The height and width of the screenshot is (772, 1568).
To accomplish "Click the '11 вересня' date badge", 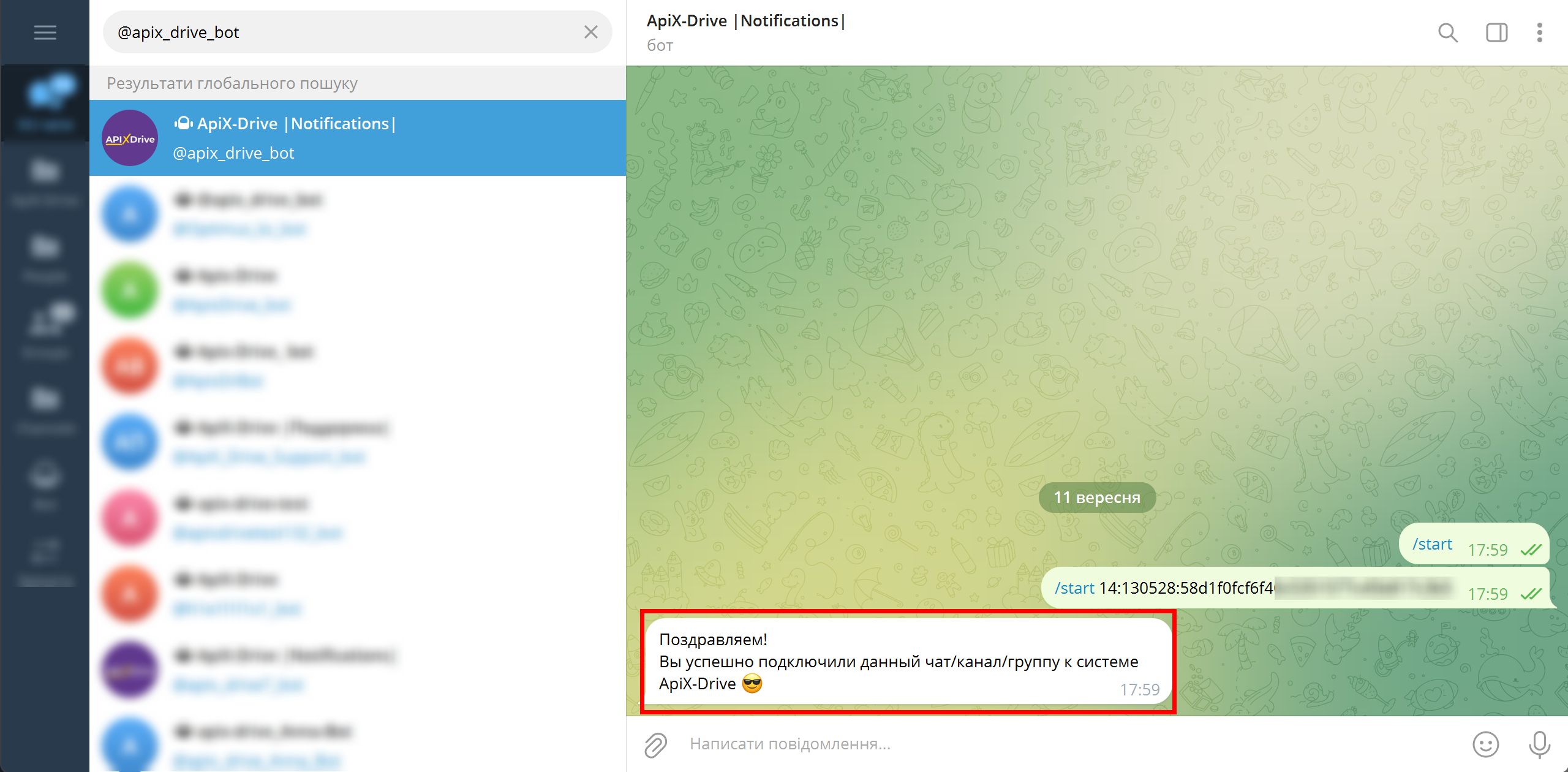I will coord(1097,498).
